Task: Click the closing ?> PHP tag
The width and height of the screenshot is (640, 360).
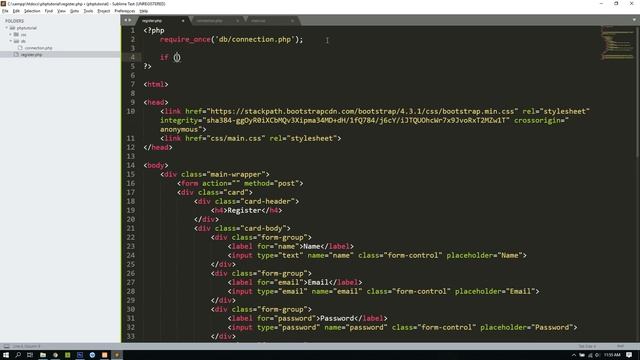Action: (x=147, y=66)
